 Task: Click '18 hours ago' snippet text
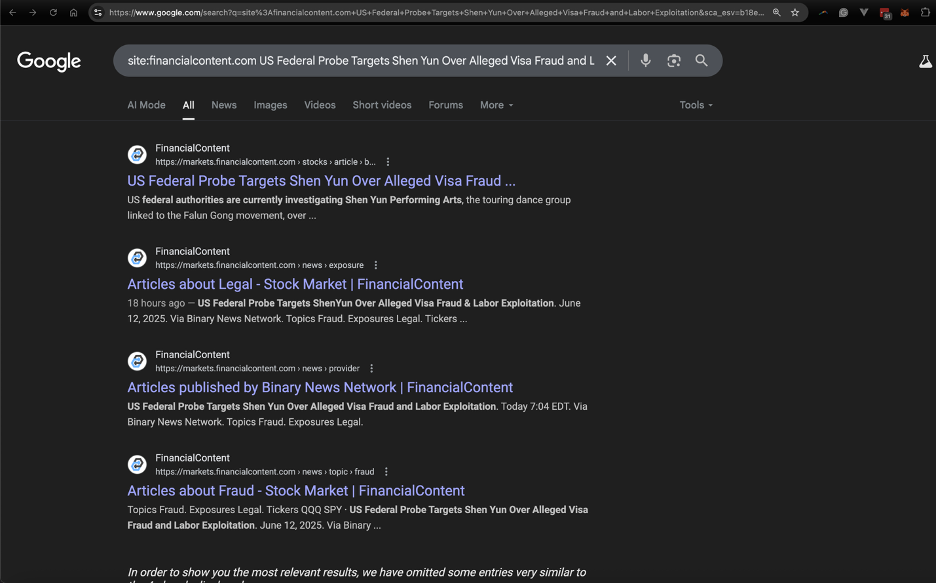click(x=156, y=303)
